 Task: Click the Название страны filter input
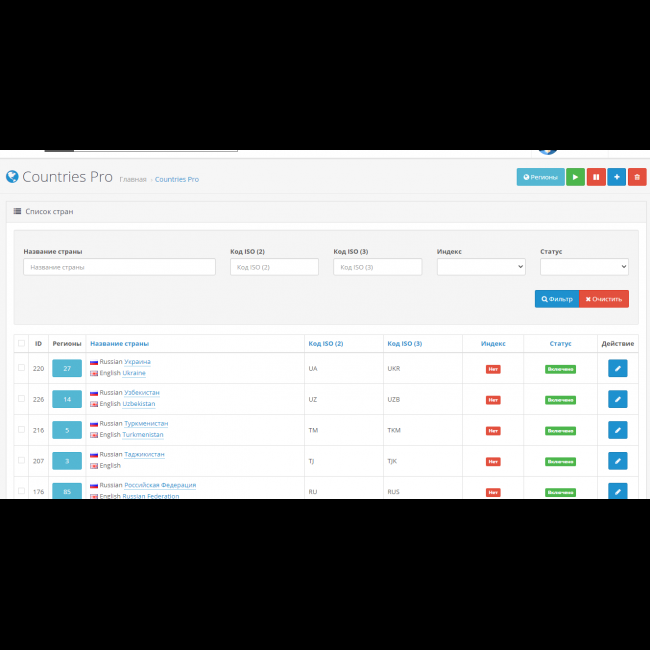[x=119, y=267]
